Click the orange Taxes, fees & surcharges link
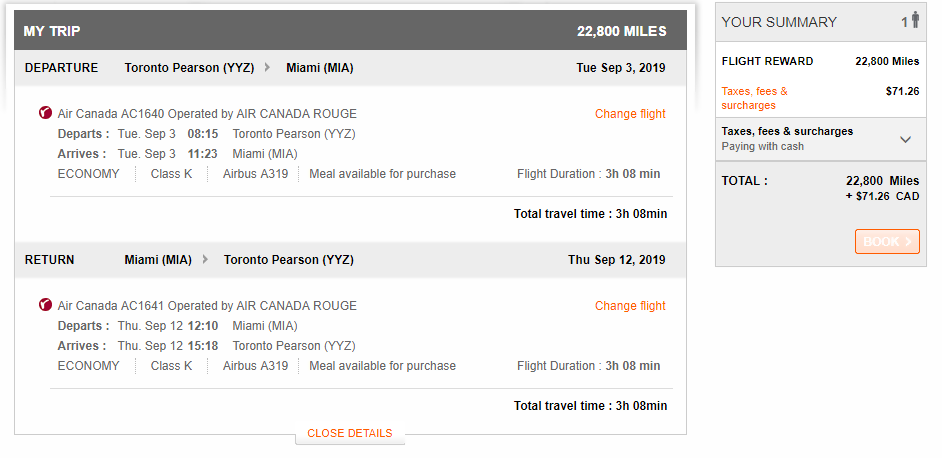The height and width of the screenshot is (458, 942). tap(755, 98)
